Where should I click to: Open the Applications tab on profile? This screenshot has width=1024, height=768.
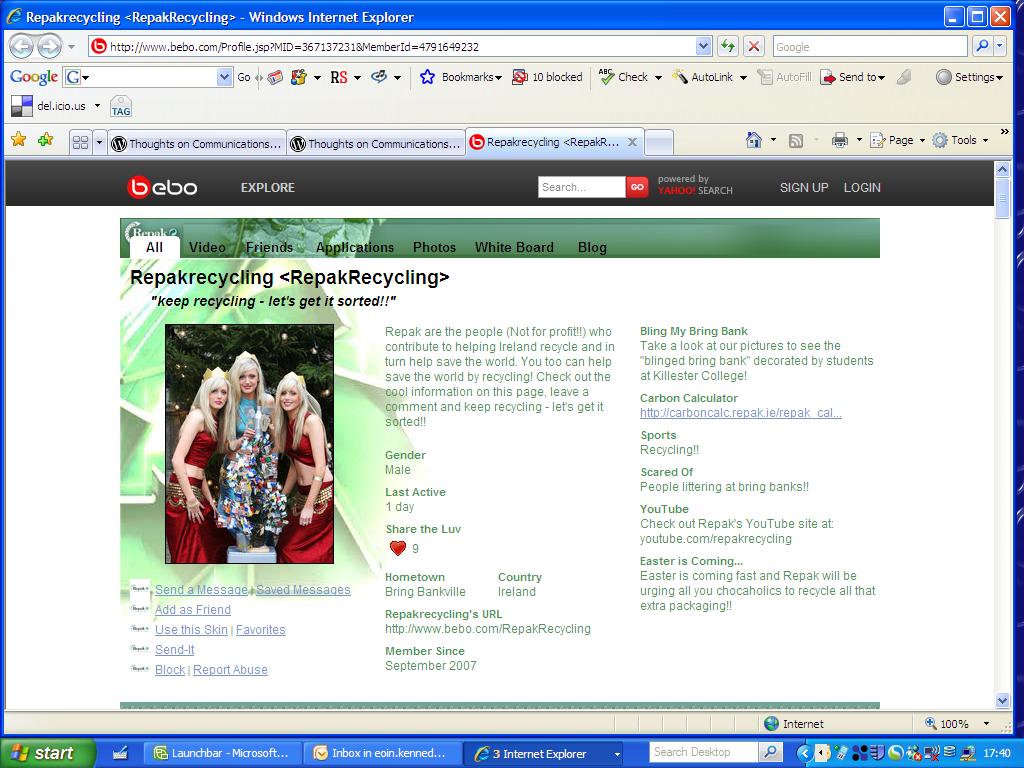355,248
